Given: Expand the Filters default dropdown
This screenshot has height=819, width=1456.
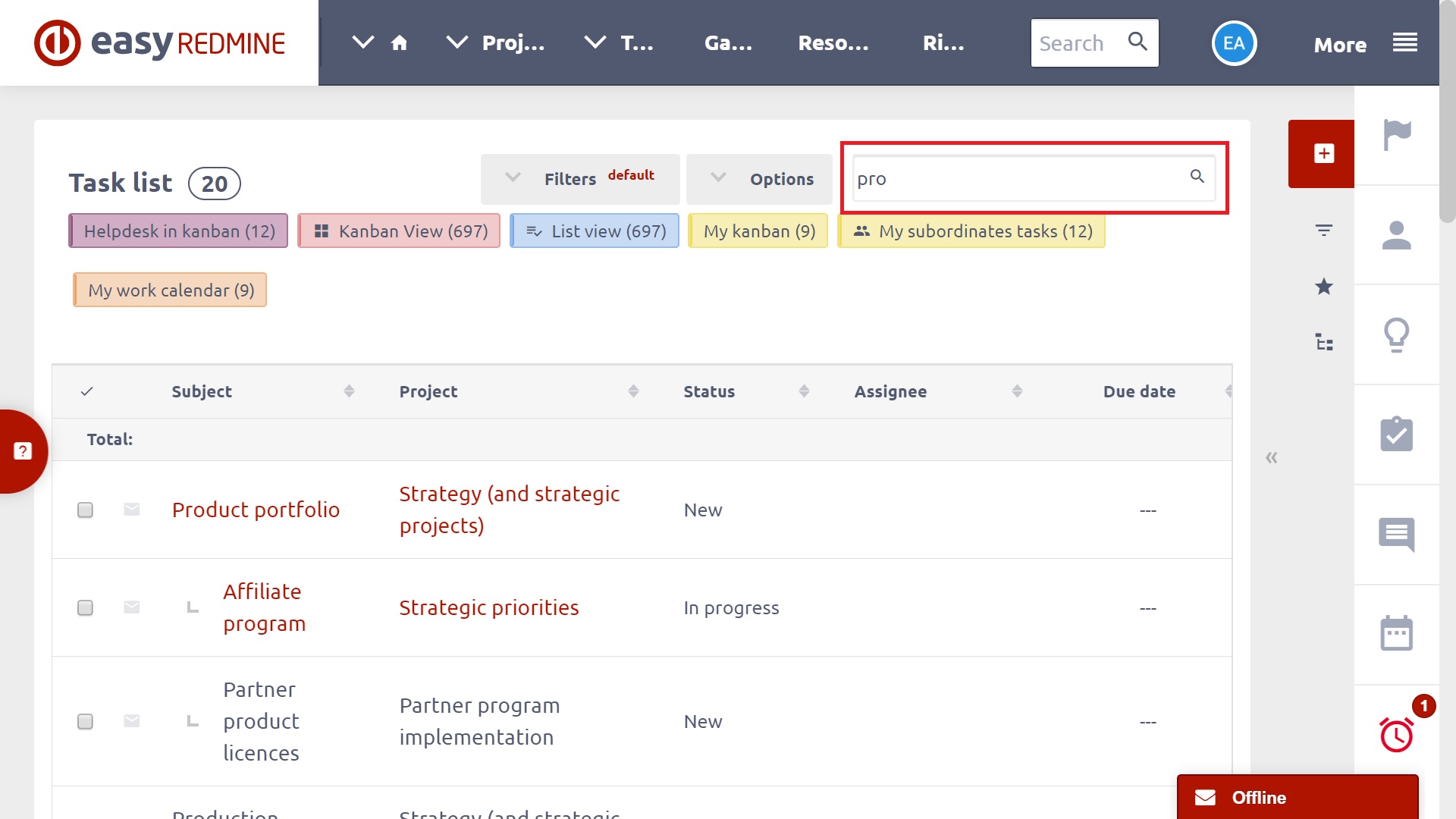Looking at the screenshot, I should 579,179.
